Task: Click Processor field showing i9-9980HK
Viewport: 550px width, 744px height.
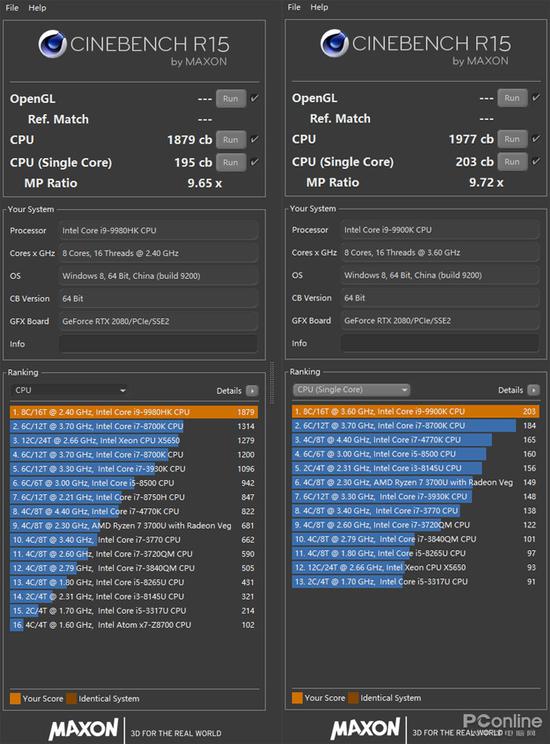Action: (x=158, y=231)
